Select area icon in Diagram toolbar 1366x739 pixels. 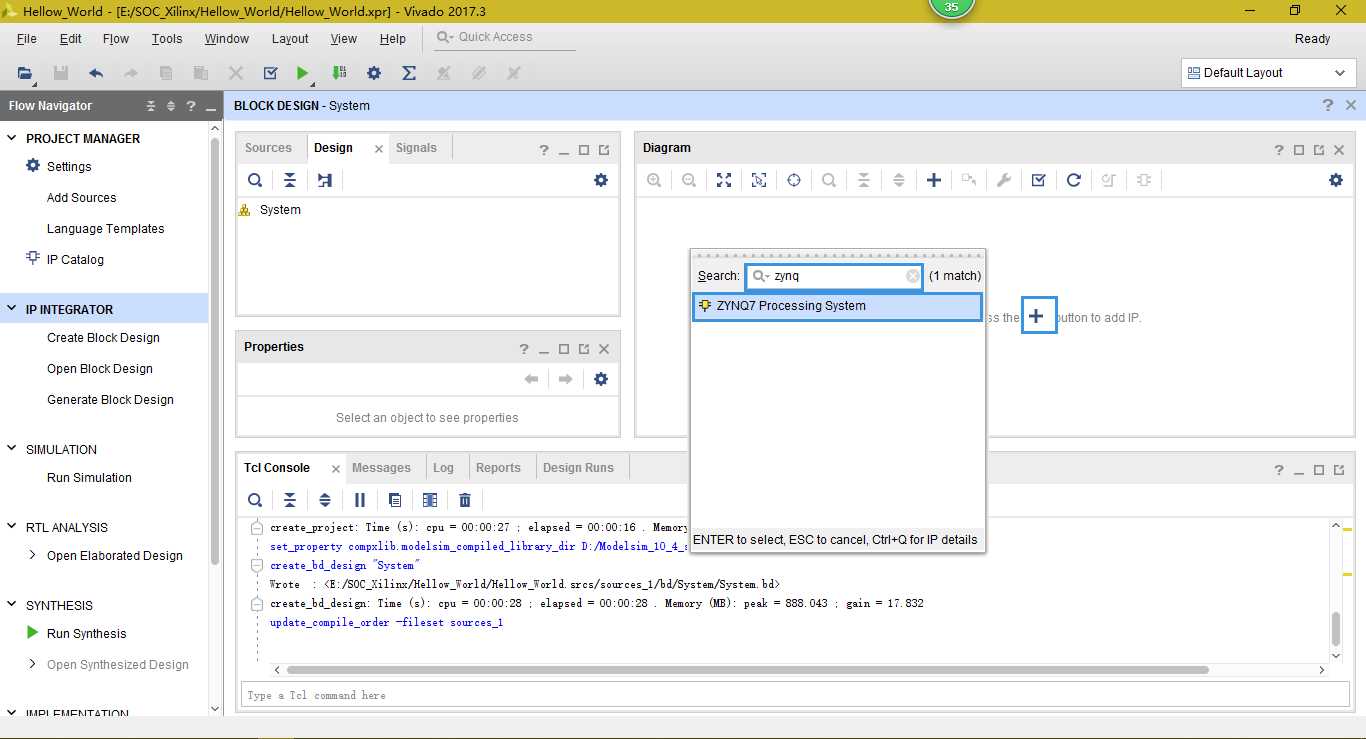pyautogui.click(x=759, y=180)
